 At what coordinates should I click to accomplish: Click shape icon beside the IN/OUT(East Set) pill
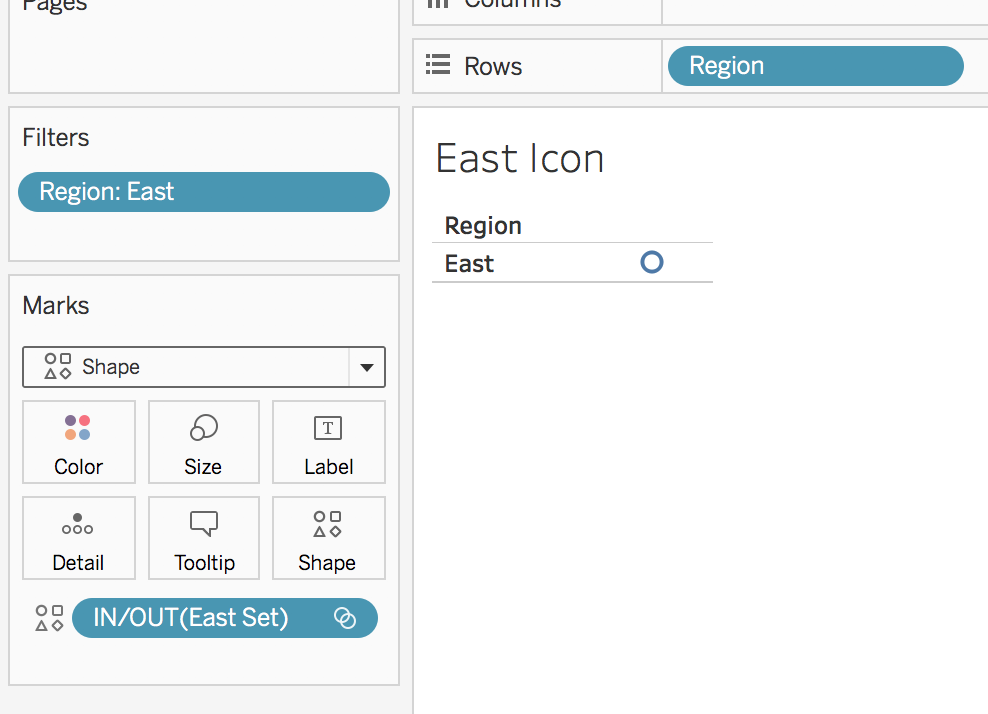pos(49,618)
